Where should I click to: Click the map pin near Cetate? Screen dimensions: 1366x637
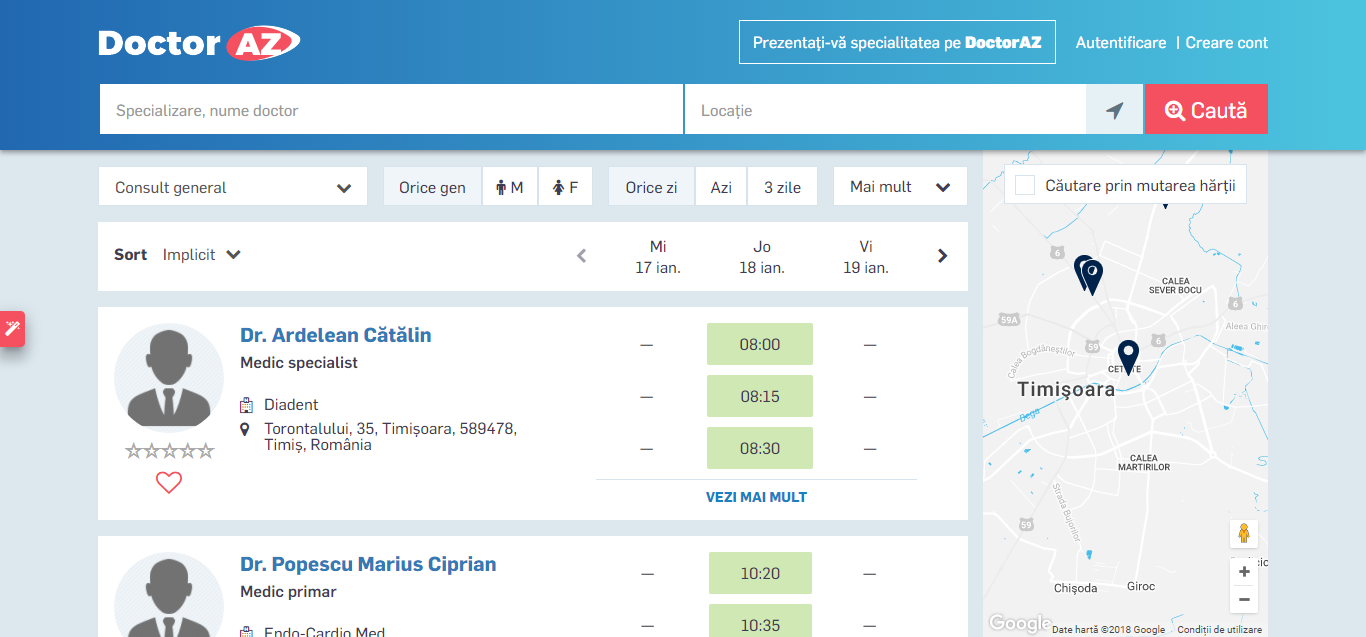tap(1128, 355)
